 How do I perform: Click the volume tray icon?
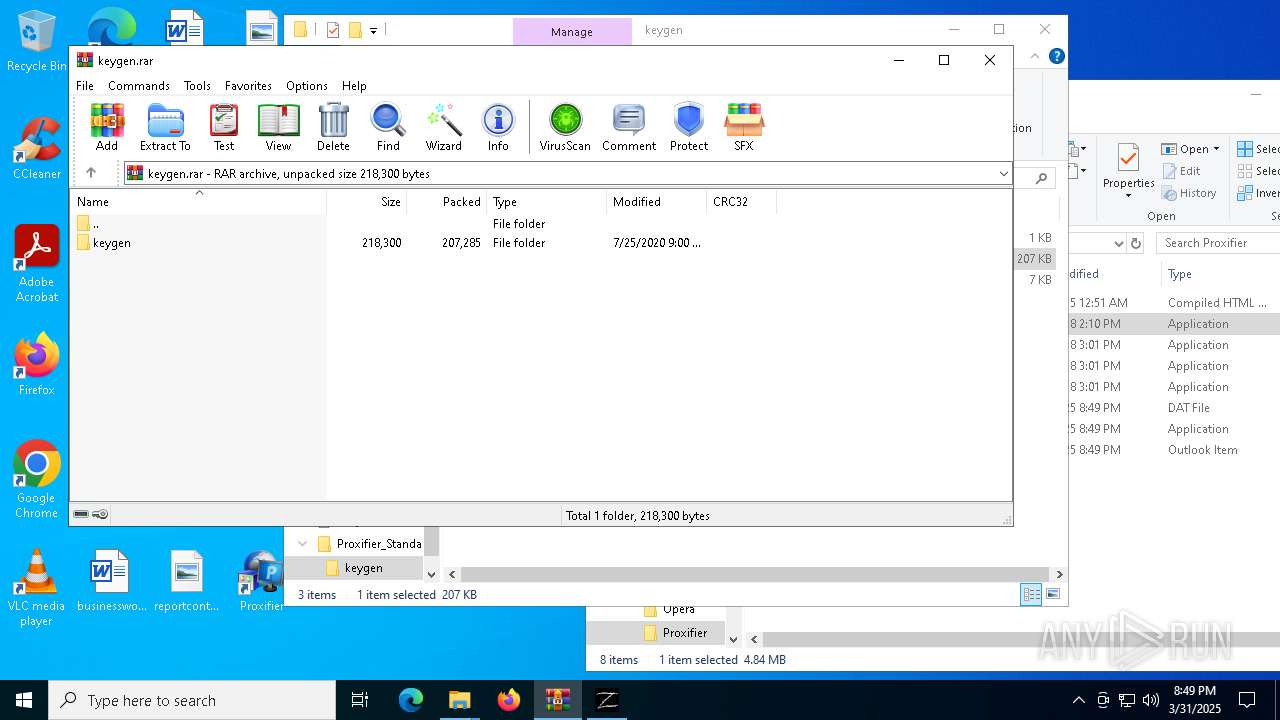[1151, 700]
